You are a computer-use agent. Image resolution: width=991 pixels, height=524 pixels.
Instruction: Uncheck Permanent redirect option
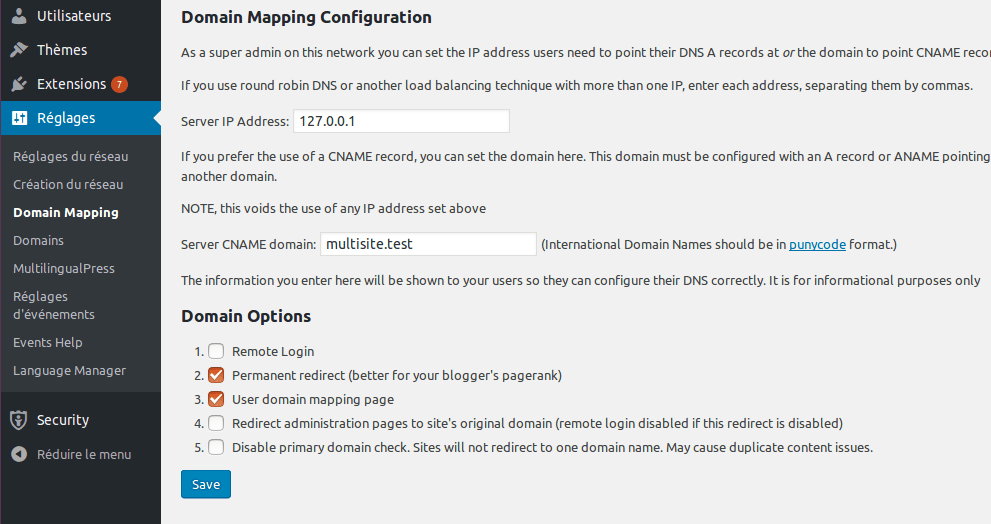(x=216, y=375)
